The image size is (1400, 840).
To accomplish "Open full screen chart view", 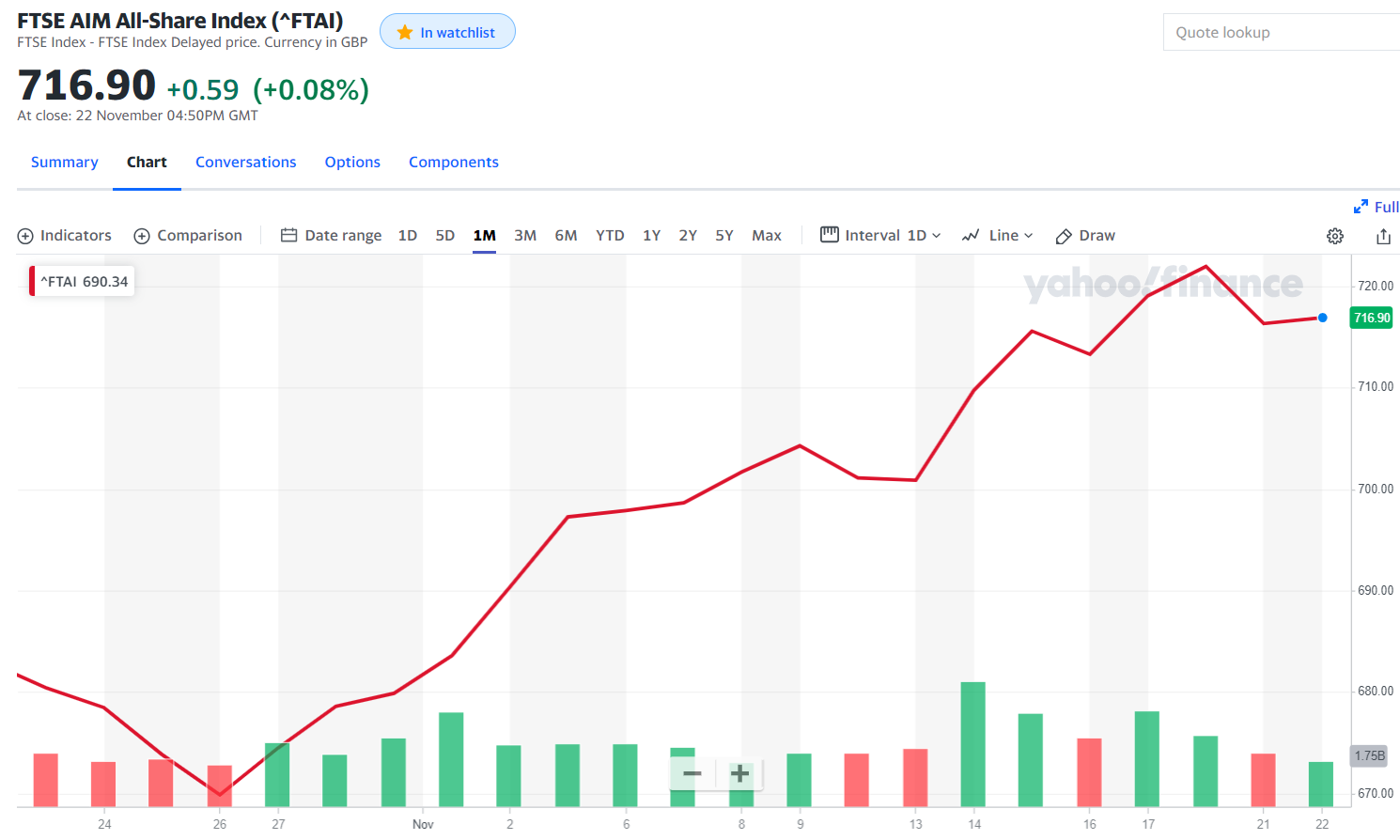I will point(1377,207).
